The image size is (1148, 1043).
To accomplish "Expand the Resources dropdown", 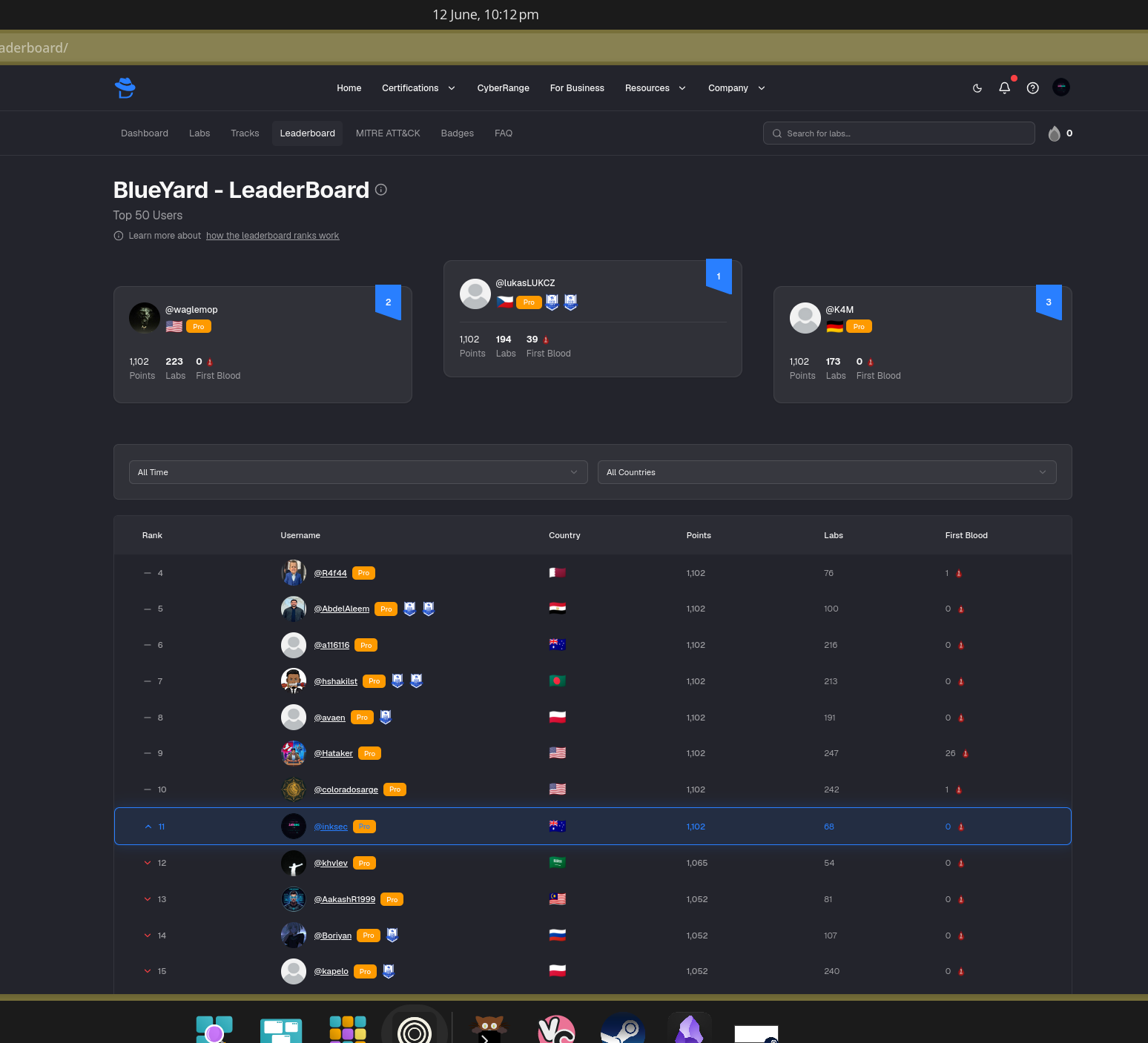I will (656, 88).
